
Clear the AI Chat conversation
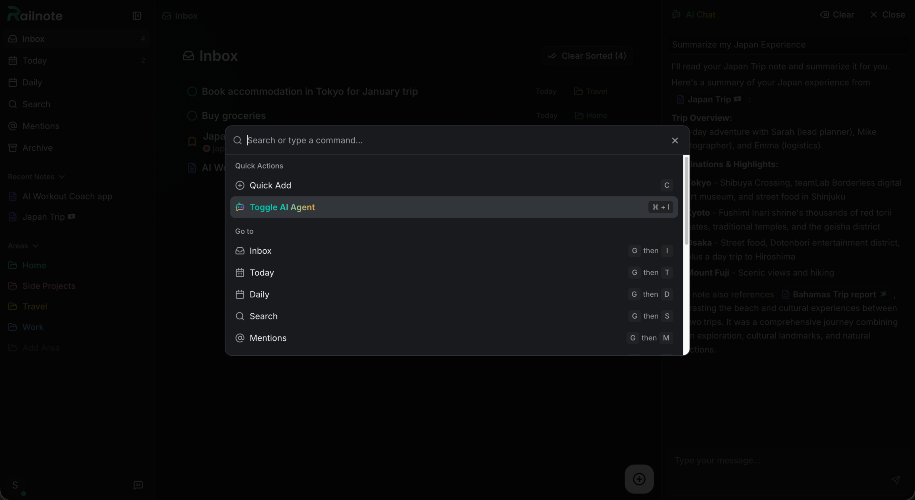pos(837,15)
